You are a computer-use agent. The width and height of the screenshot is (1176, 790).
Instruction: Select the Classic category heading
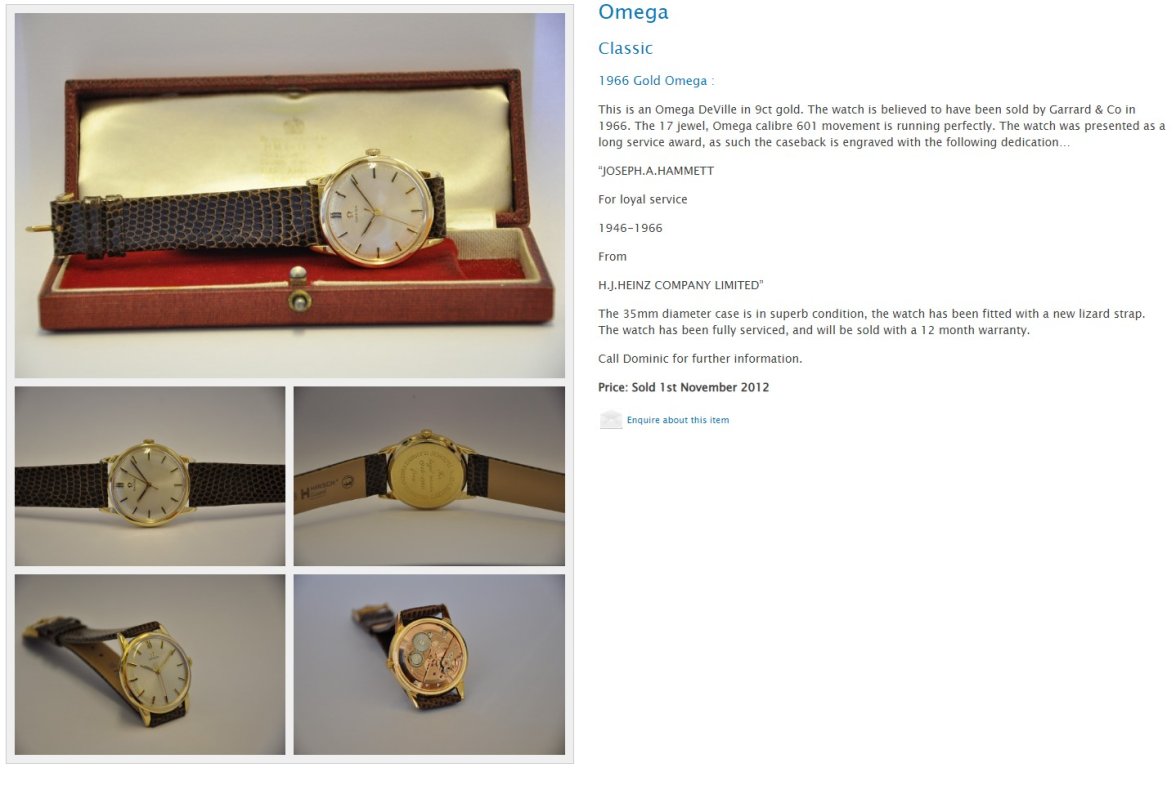coord(626,48)
